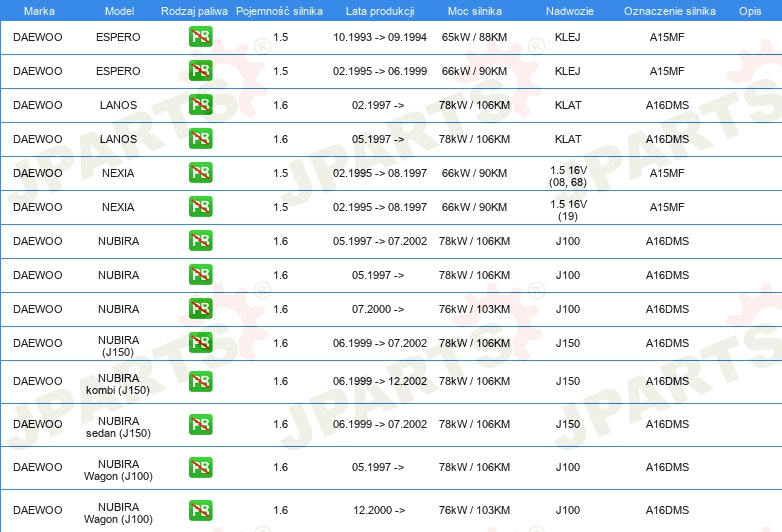782x532 pixels.
Task: Click 1.5 engine size in ESPERO 10.1993 row
Action: [x=281, y=37]
